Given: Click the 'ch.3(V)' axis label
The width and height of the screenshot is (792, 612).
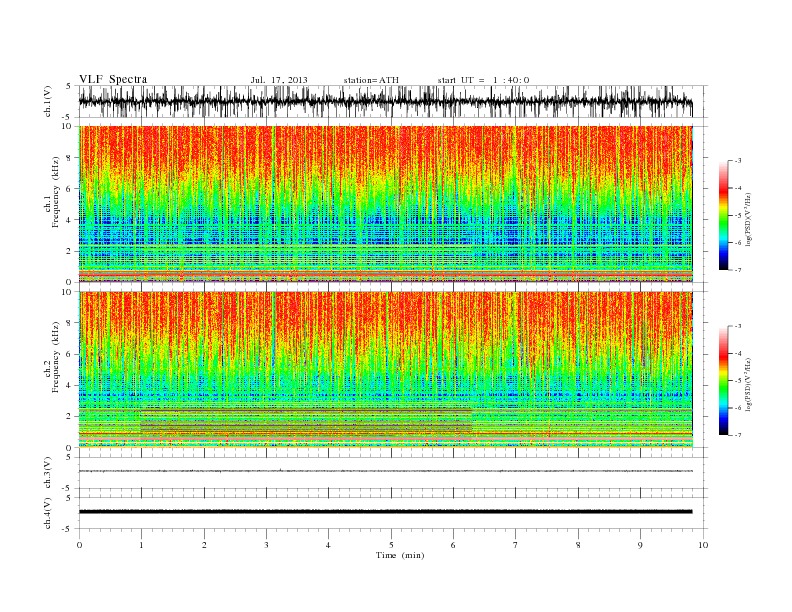Looking at the screenshot, I should [47, 473].
